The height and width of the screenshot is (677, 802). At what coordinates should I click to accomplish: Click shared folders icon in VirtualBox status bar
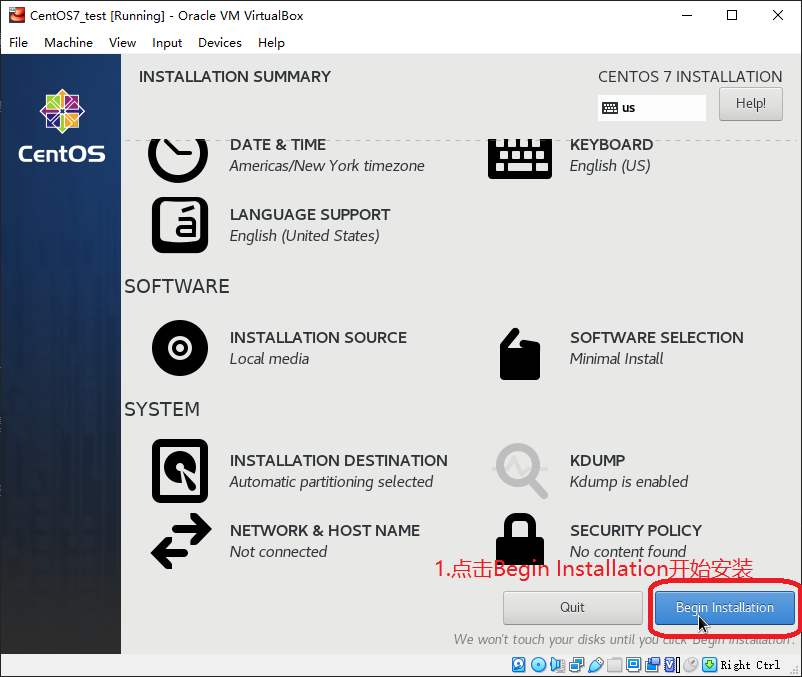614,665
